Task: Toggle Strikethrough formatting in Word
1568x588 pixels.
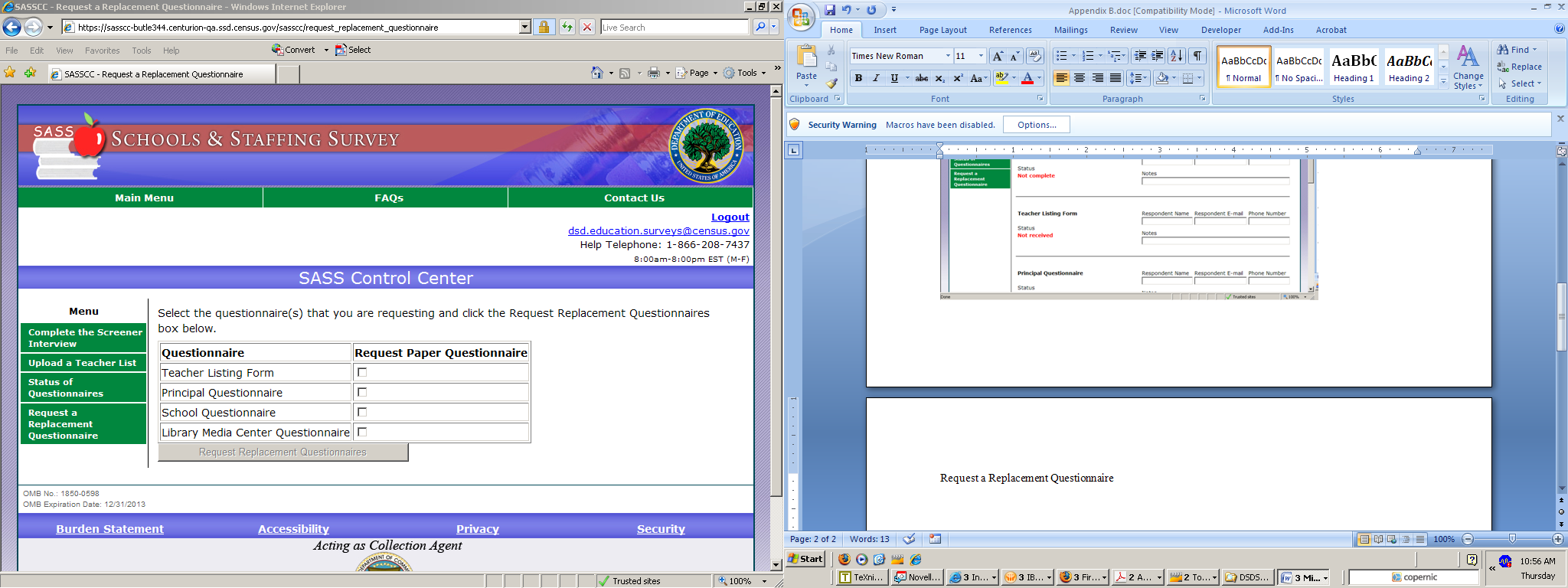Action: click(x=922, y=78)
